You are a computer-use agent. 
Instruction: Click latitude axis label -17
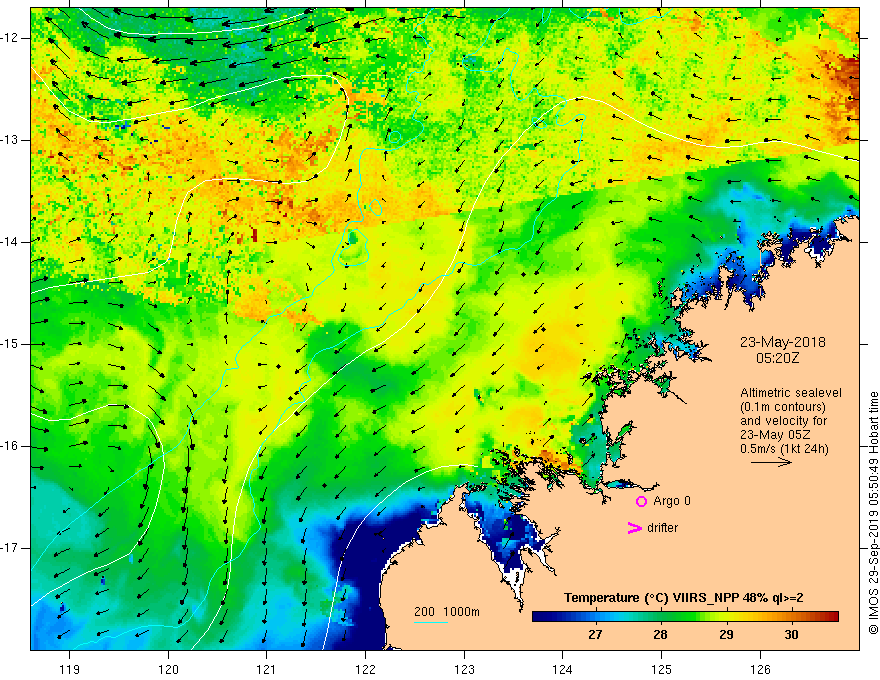click(x=11, y=548)
